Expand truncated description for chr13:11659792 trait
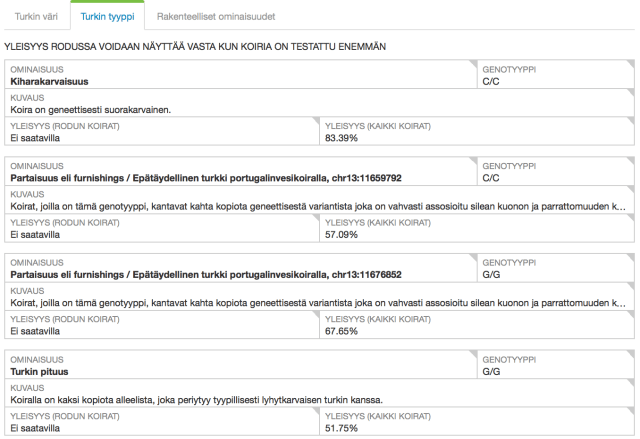 coord(622,205)
